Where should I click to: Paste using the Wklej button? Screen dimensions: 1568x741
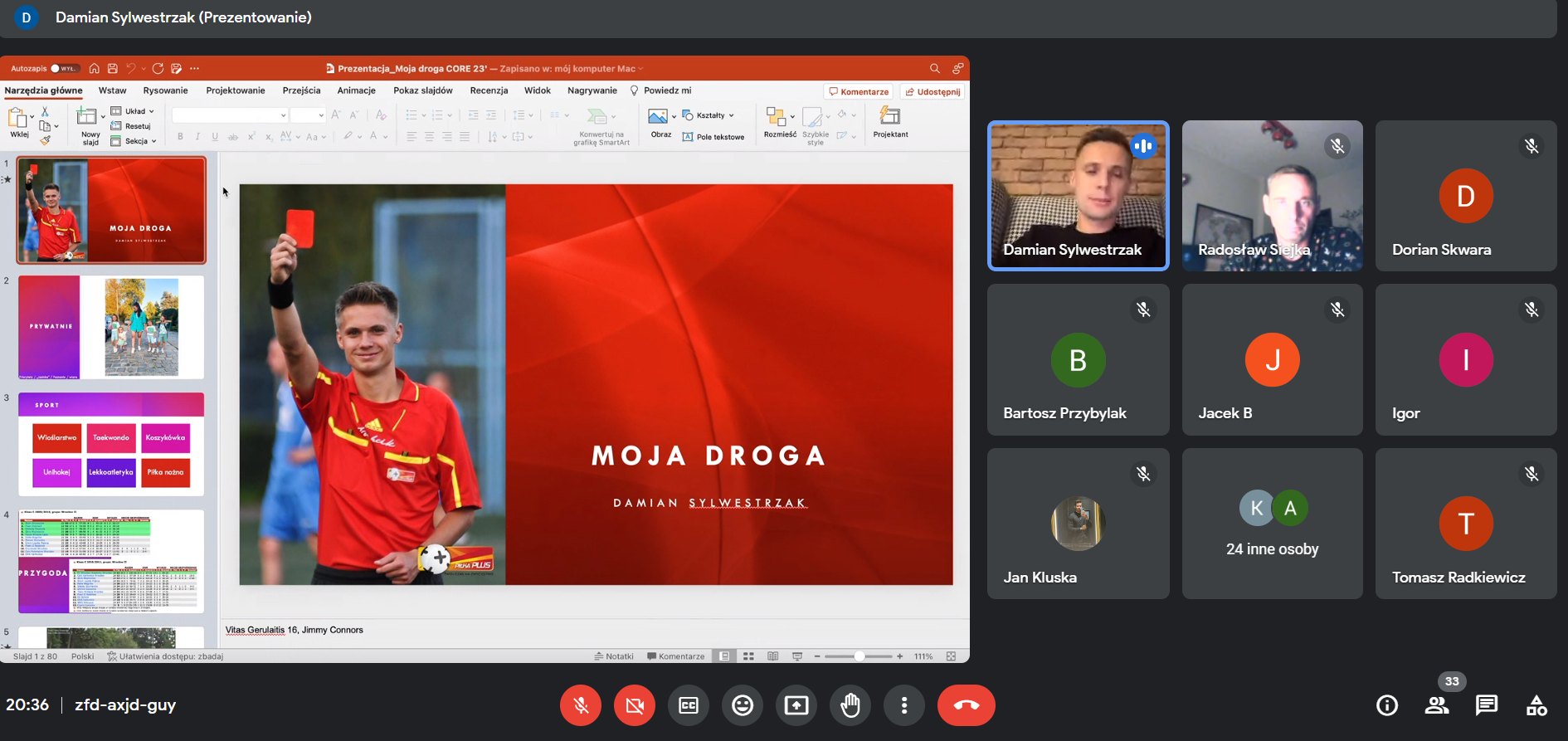18,123
